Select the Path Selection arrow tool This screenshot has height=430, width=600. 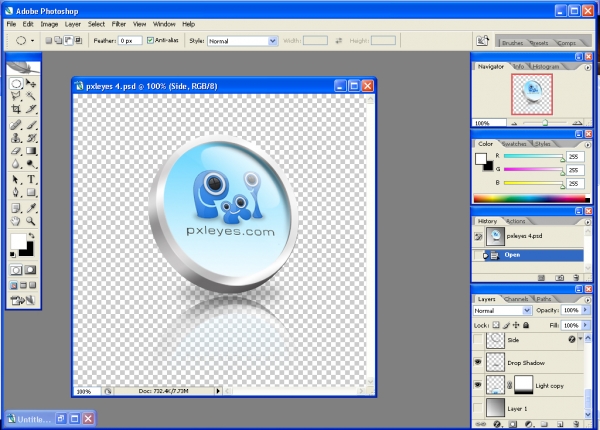click(x=16, y=179)
